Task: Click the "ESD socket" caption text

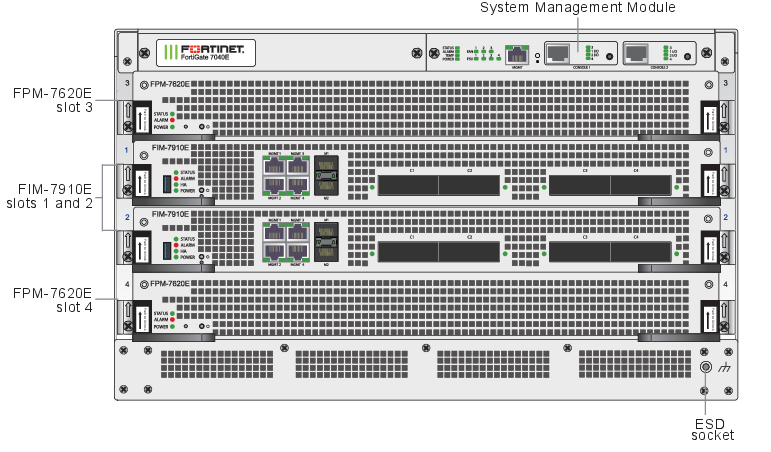Action: (712, 430)
